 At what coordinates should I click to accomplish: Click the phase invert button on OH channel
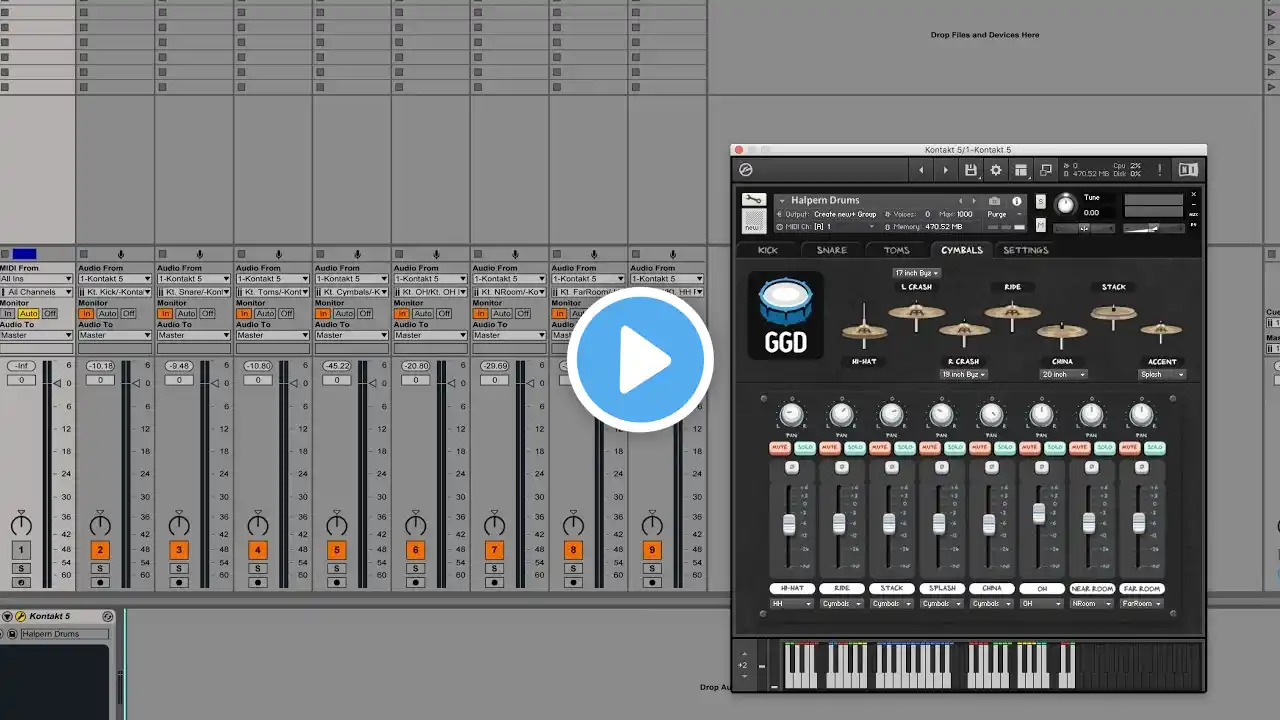point(1041,467)
